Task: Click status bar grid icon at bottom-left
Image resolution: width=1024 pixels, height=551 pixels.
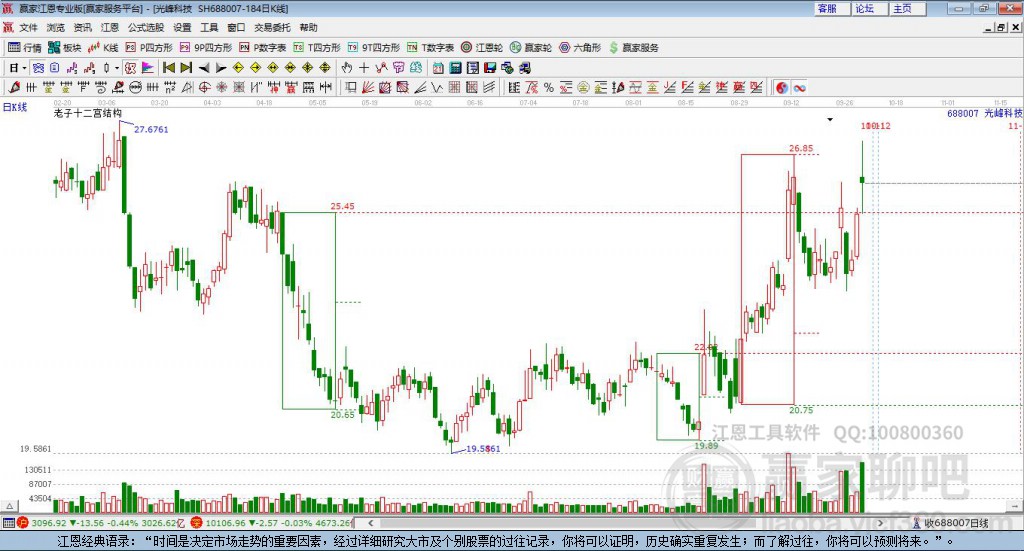Action: coord(8,523)
